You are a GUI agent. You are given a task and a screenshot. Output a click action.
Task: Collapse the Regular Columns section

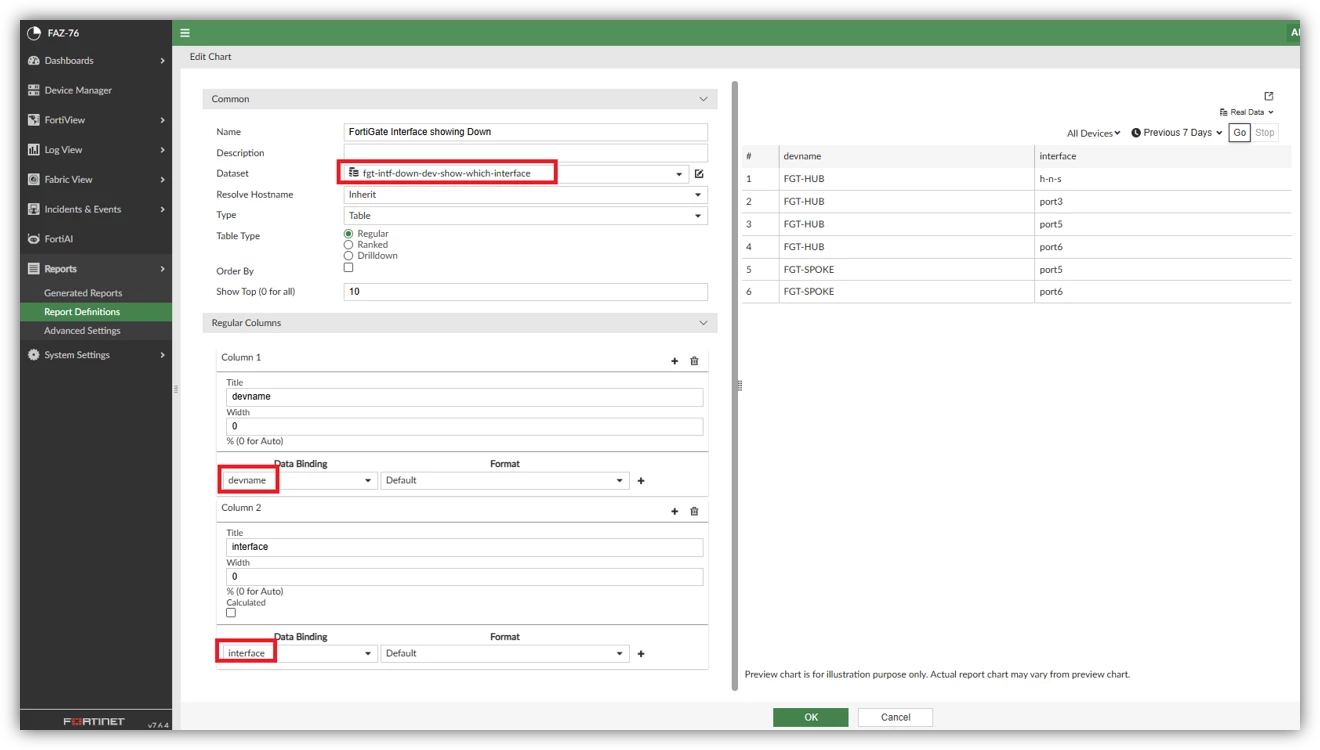[703, 323]
